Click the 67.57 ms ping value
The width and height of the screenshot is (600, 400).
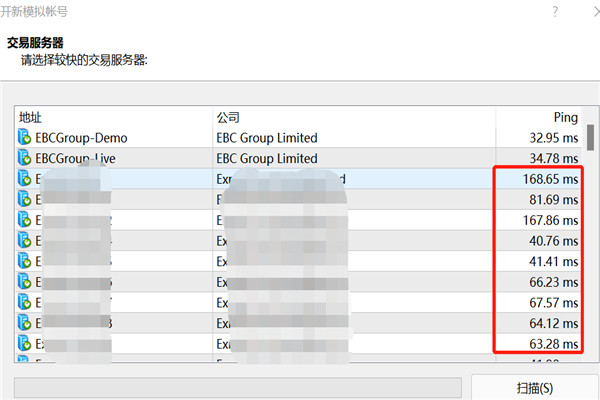click(554, 303)
